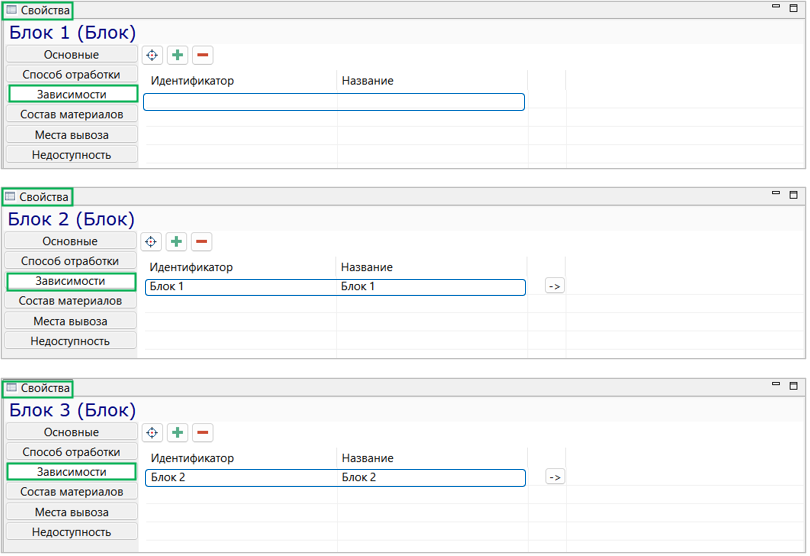Viewport: 810px width, 556px height.
Task: Open Основные section in Блок 2 panel
Action: tap(70, 241)
